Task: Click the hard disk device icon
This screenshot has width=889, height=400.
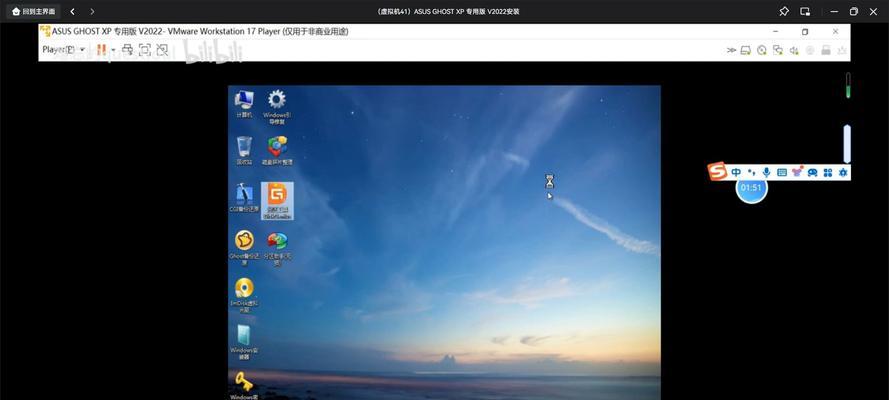Action: coord(746,50)
